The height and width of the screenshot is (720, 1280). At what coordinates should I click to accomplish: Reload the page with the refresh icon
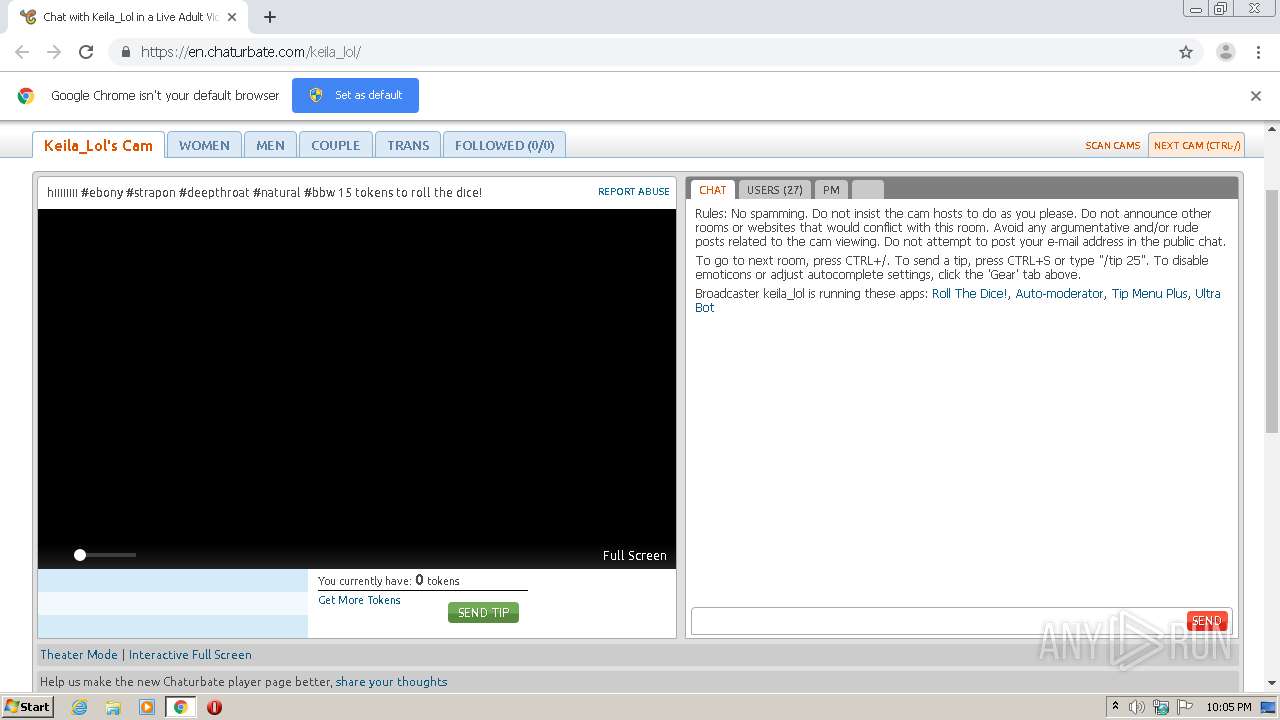point(86,52)
